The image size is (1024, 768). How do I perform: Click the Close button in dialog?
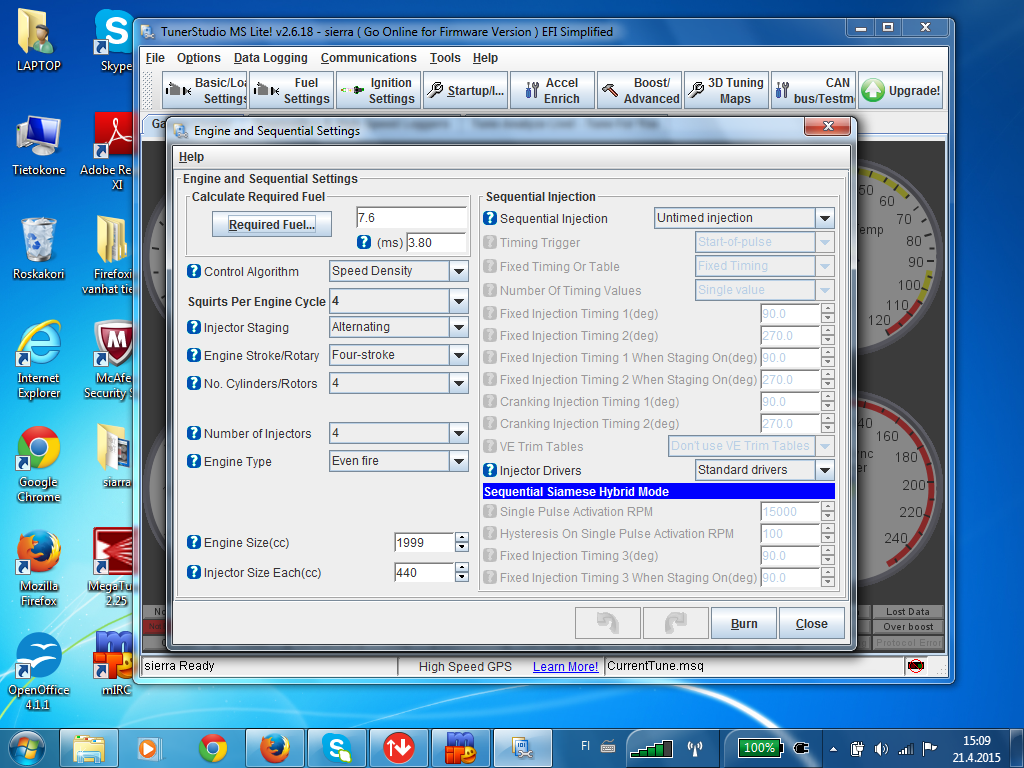click(811, 623)
